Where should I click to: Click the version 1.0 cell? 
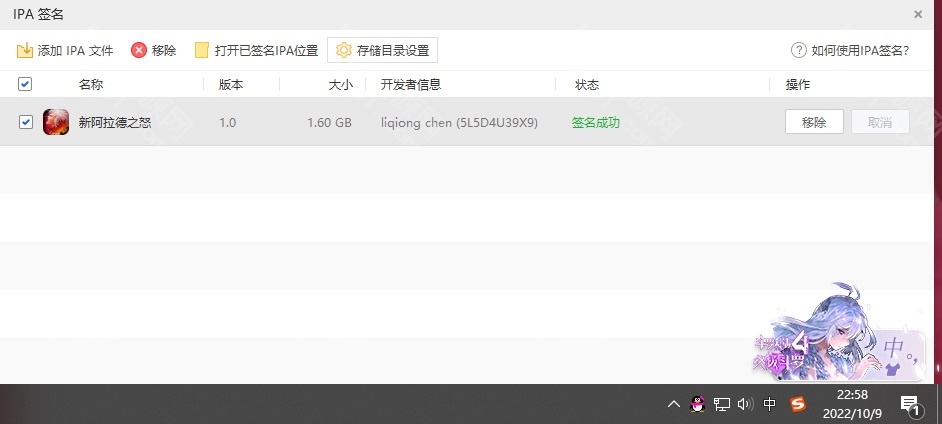tap(227, 123)
